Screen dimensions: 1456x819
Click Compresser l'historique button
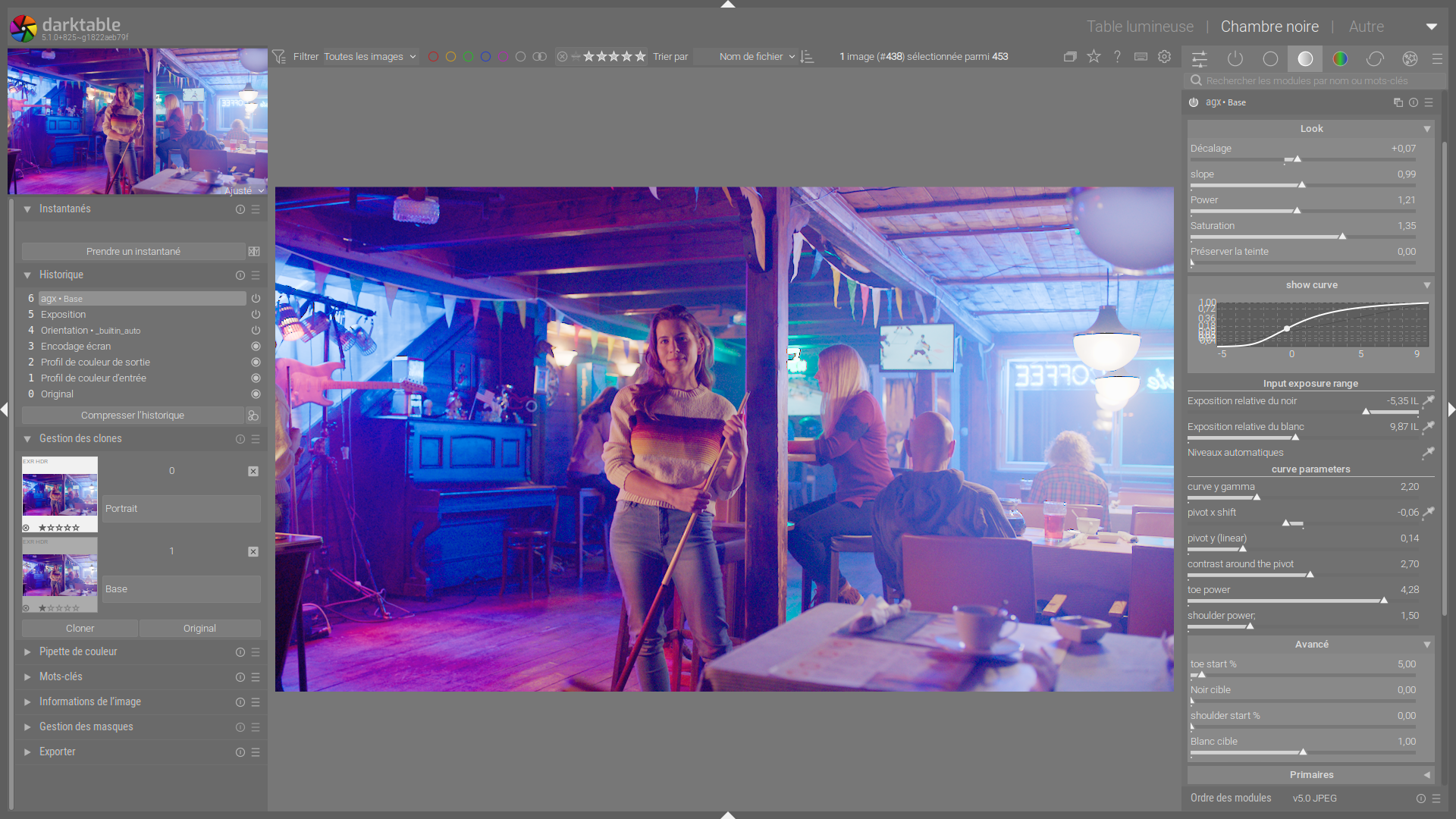tap(133, 416)
